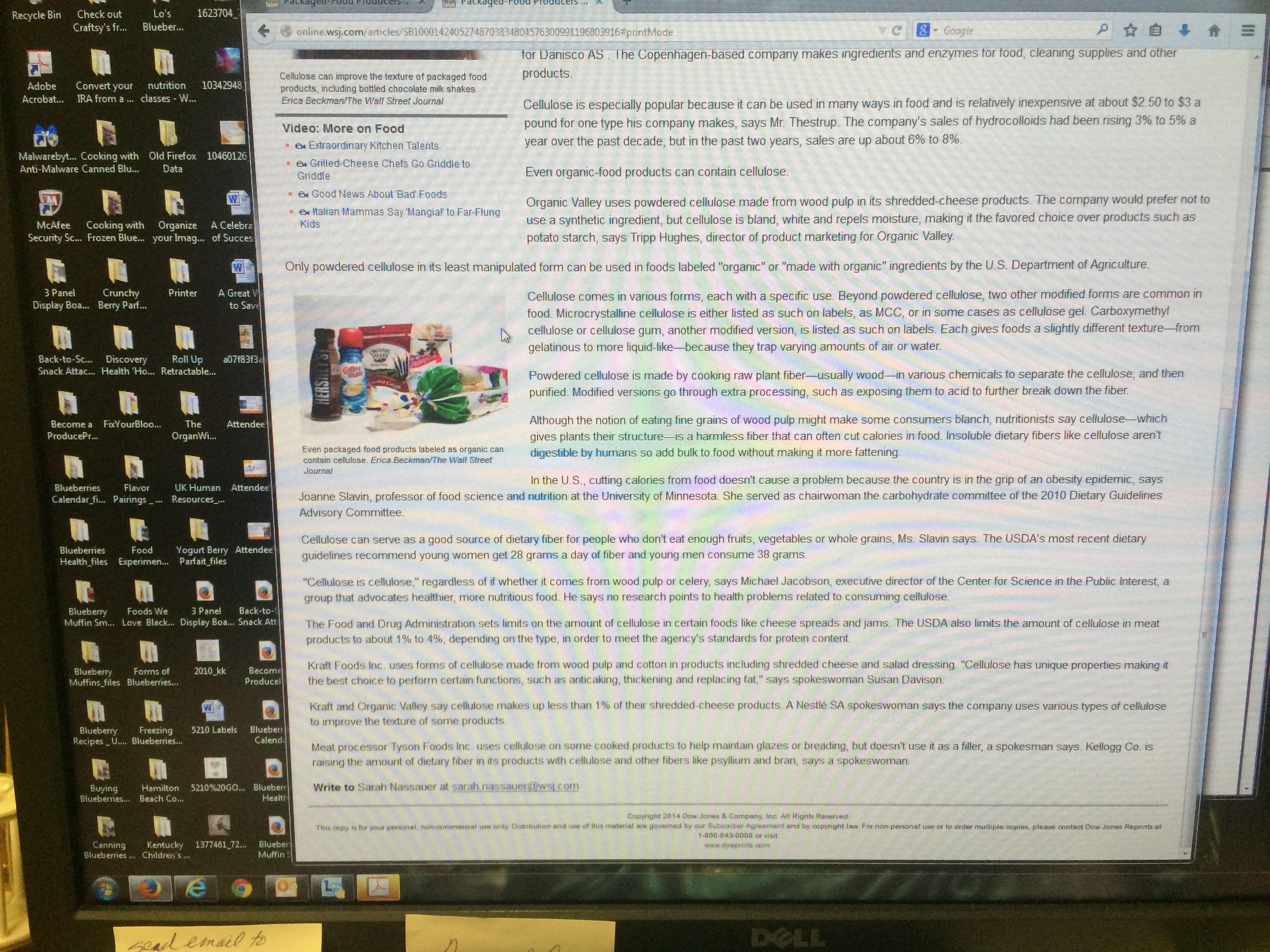This screenshot has height=952, width=1270.
Task: Select Freezing Blueberries folder
Action: tap(156, 723)
